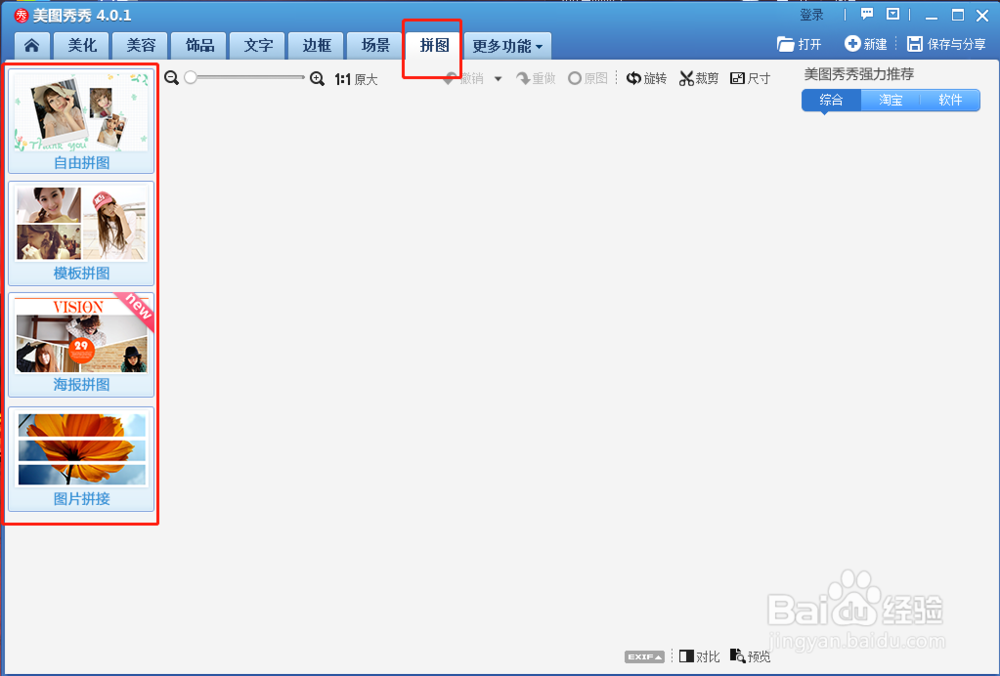Click the zoom in magnifier icon
Viewport: 1000px width, 676px height.
click(317, 78)
